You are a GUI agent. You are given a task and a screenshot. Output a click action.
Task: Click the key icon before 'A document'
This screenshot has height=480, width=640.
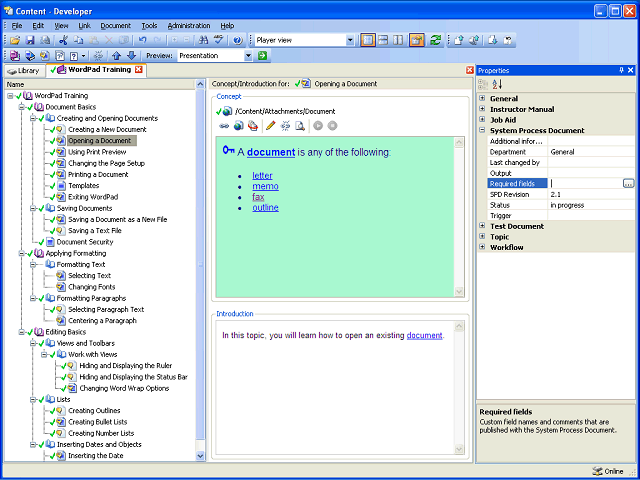point(229,150)
